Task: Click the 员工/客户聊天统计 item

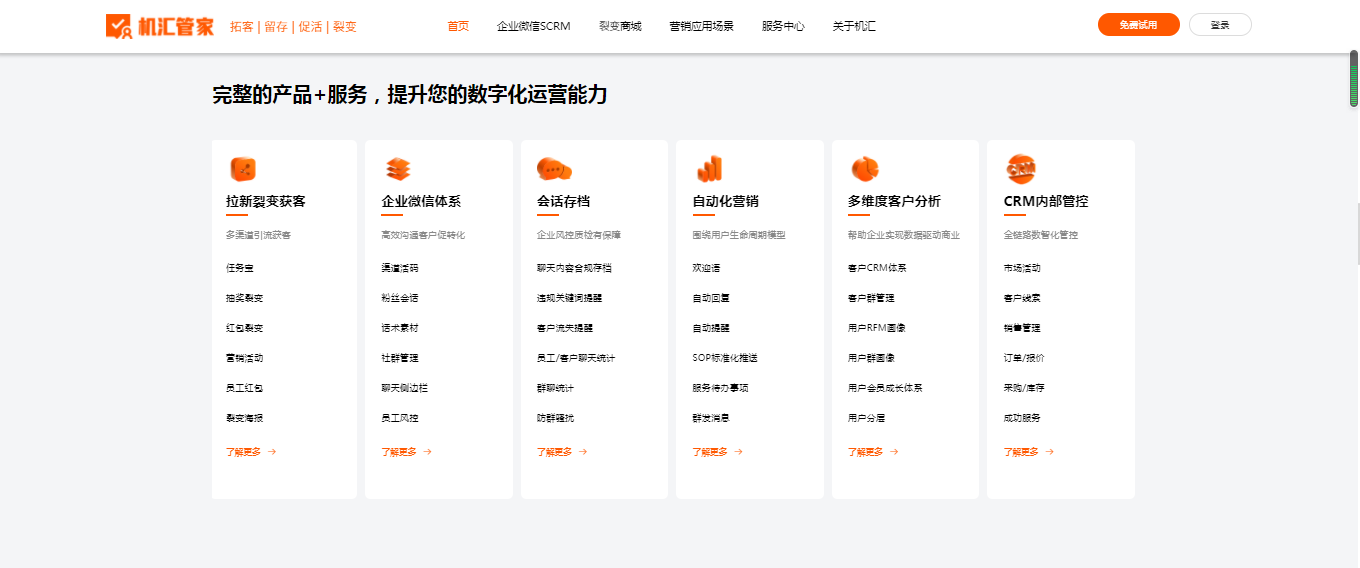Action: (x=576, y=358)
